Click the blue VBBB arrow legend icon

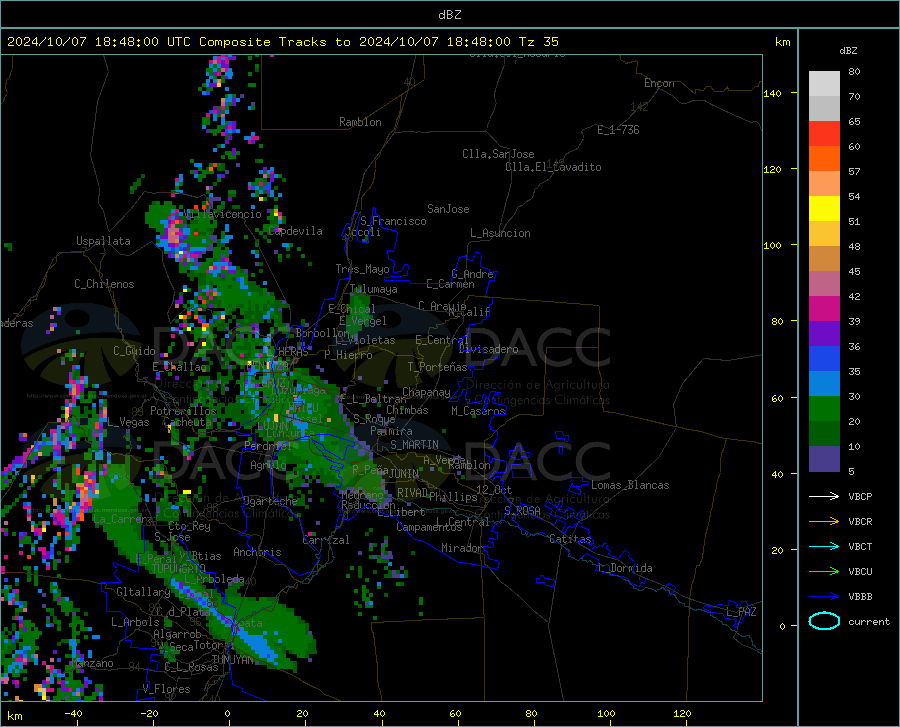point(824,597)
